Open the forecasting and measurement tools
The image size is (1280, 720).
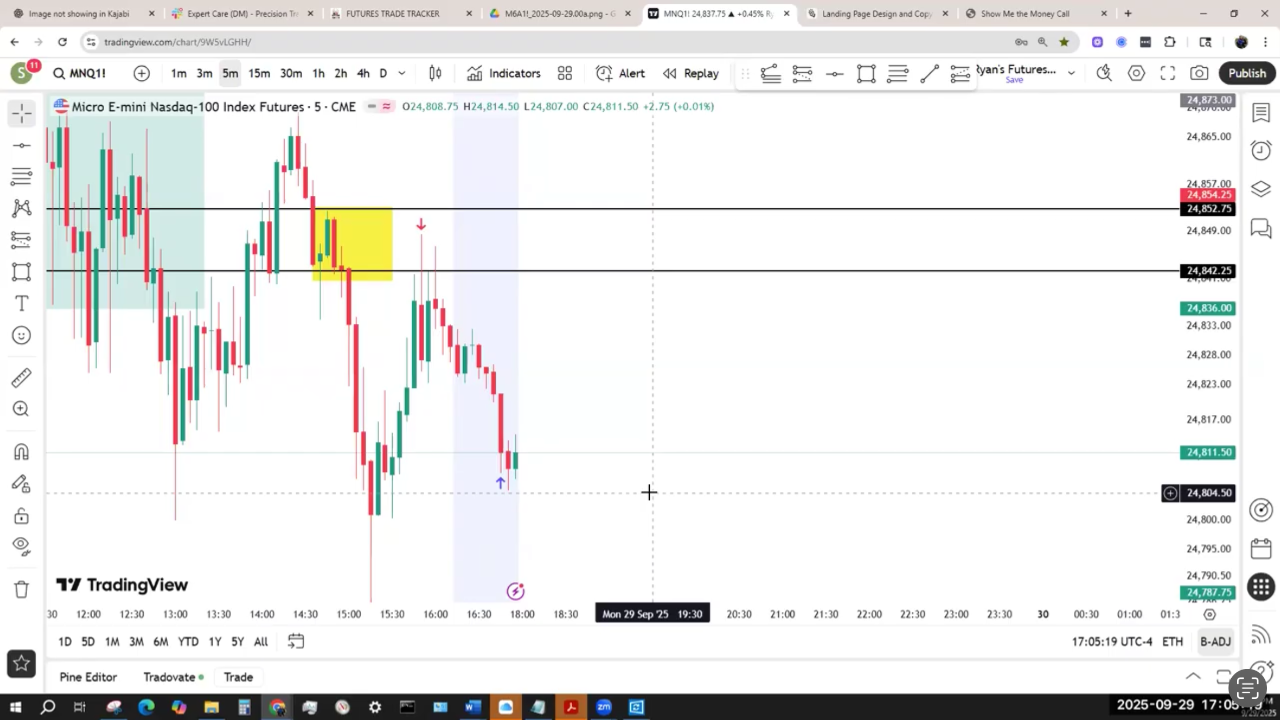point(21,240)
